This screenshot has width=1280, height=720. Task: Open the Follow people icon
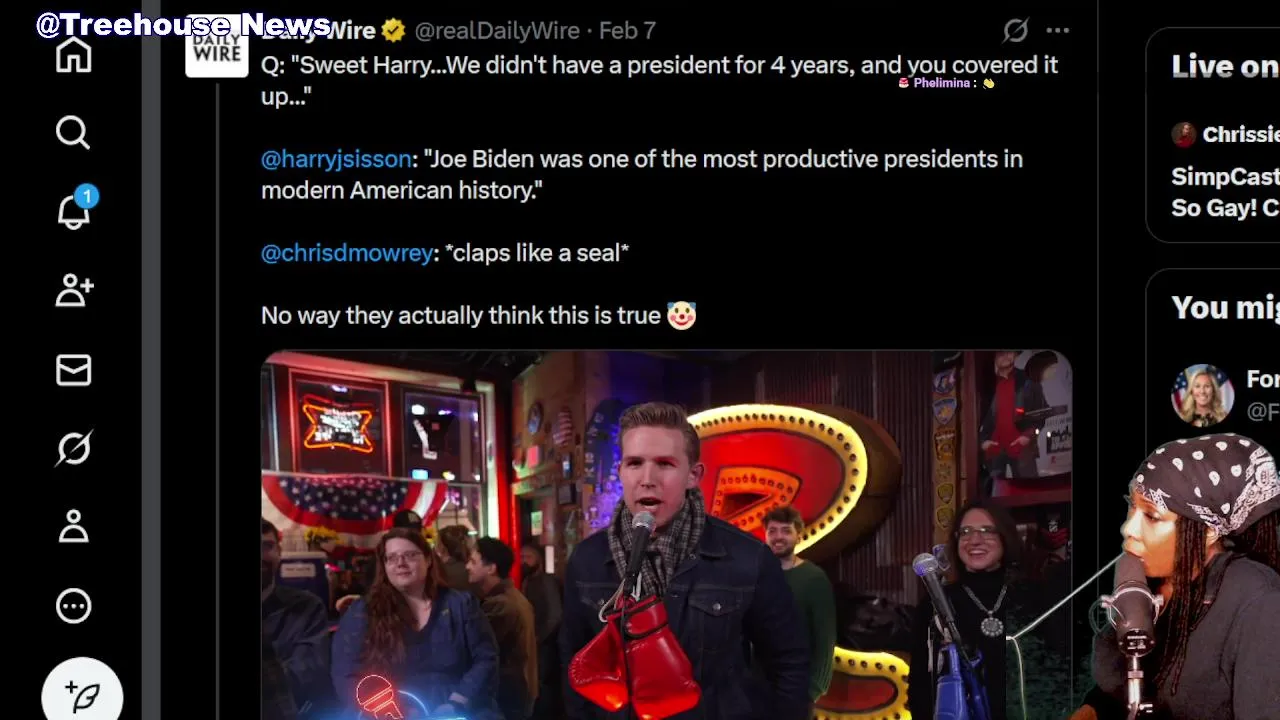click(x=74, y=290)
